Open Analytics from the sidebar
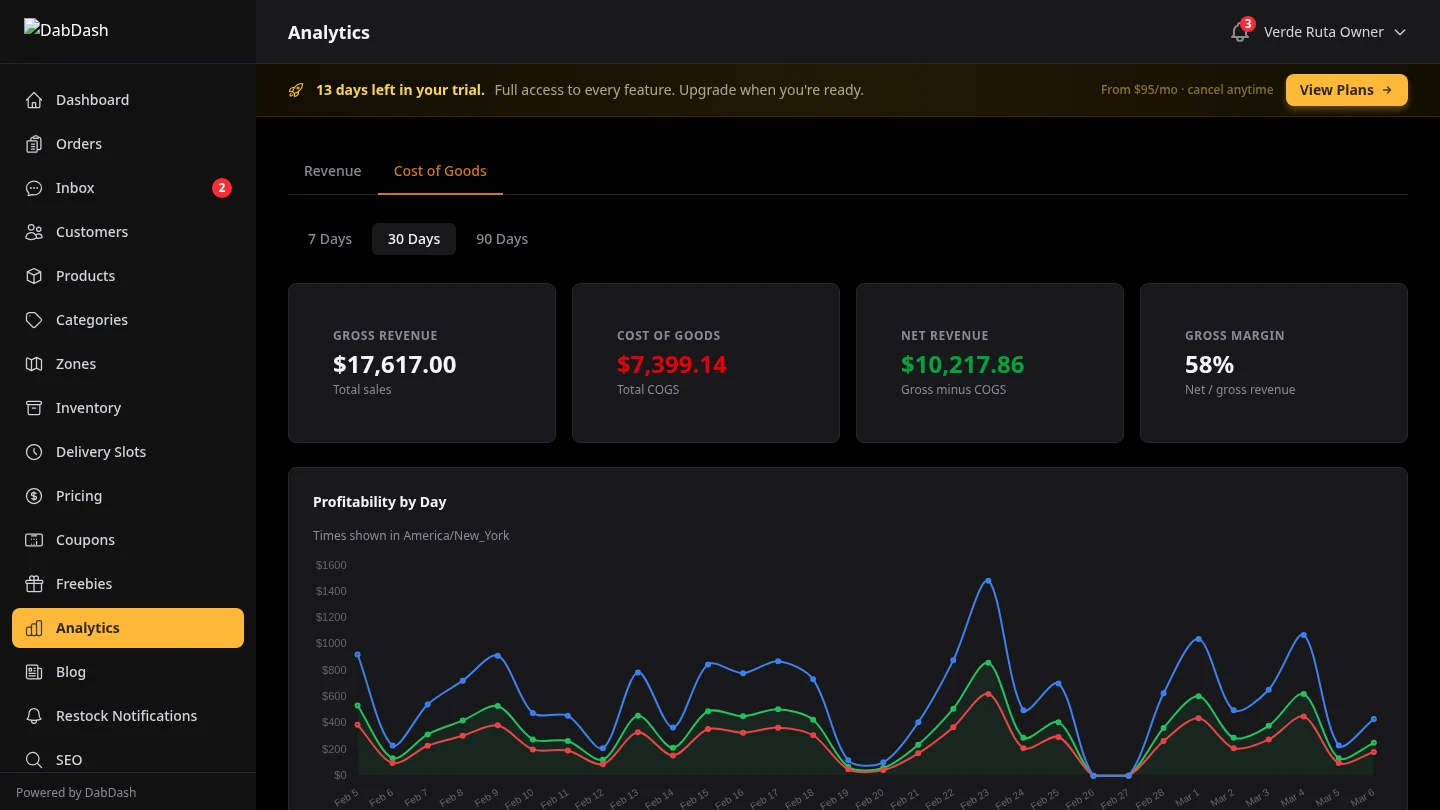Image resolution: width=1440 pixels, height=810 pixels. [x=88, y=628]
